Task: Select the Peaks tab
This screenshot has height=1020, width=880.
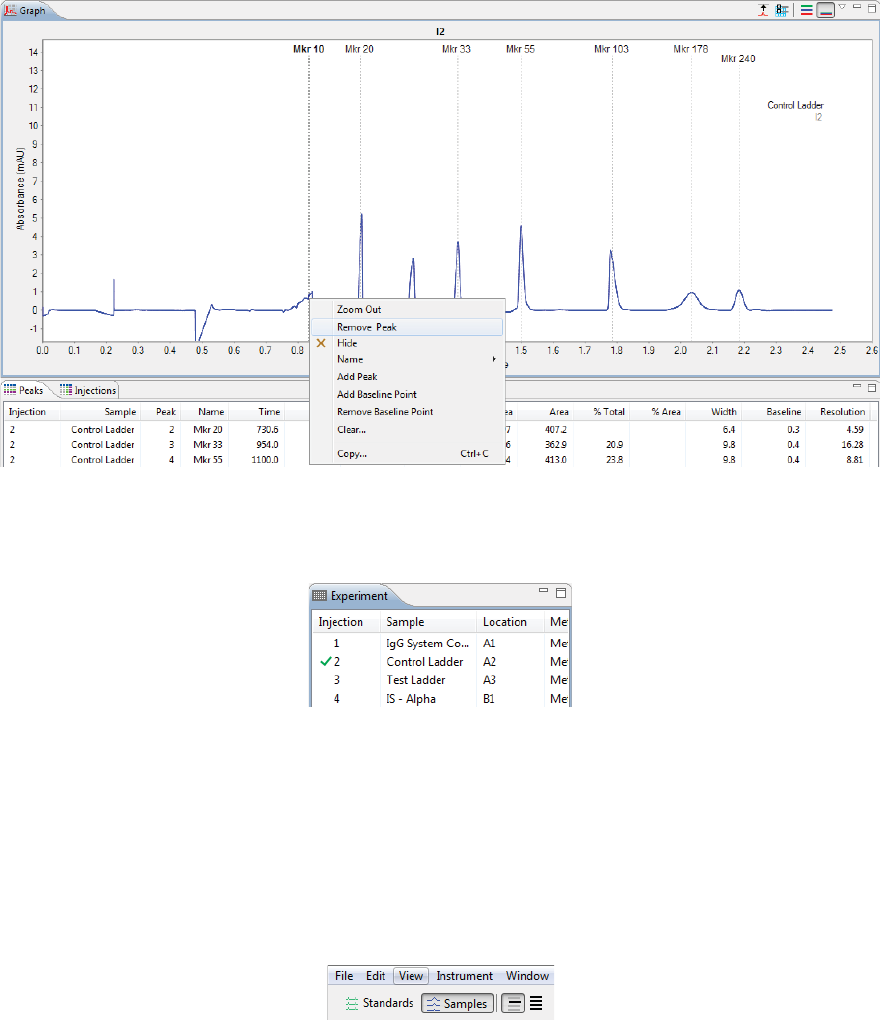Action: [x=24, y=390]
